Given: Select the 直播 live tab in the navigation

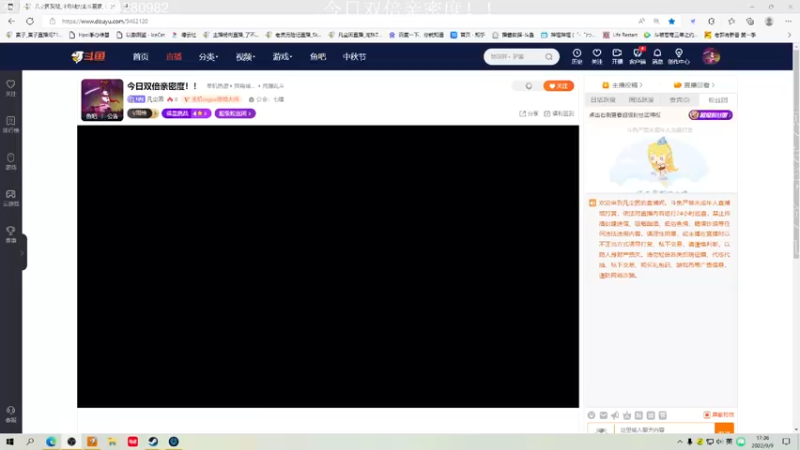Looking at the screenshot, I should pyautogui.click(x=173, y=57).
